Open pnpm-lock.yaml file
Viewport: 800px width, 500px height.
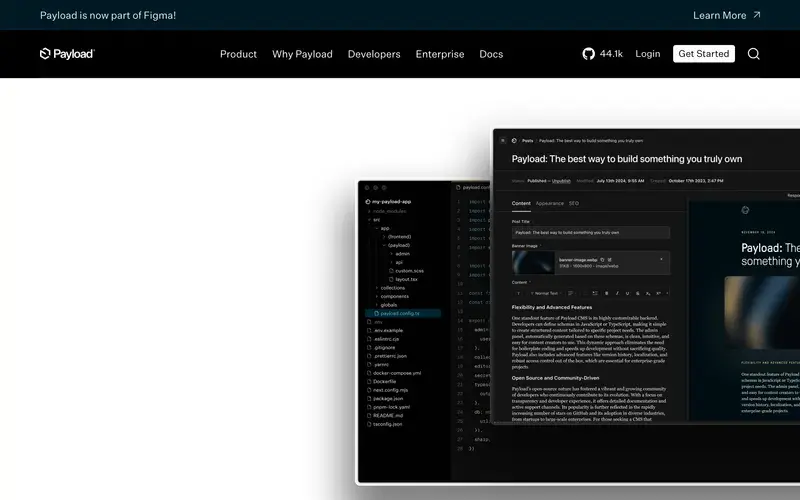388,407
